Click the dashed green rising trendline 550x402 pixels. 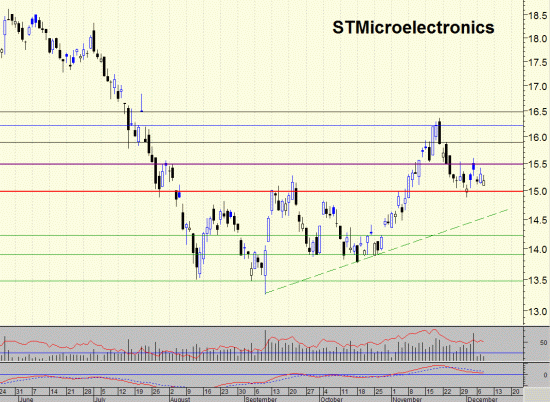click(387, 251)
